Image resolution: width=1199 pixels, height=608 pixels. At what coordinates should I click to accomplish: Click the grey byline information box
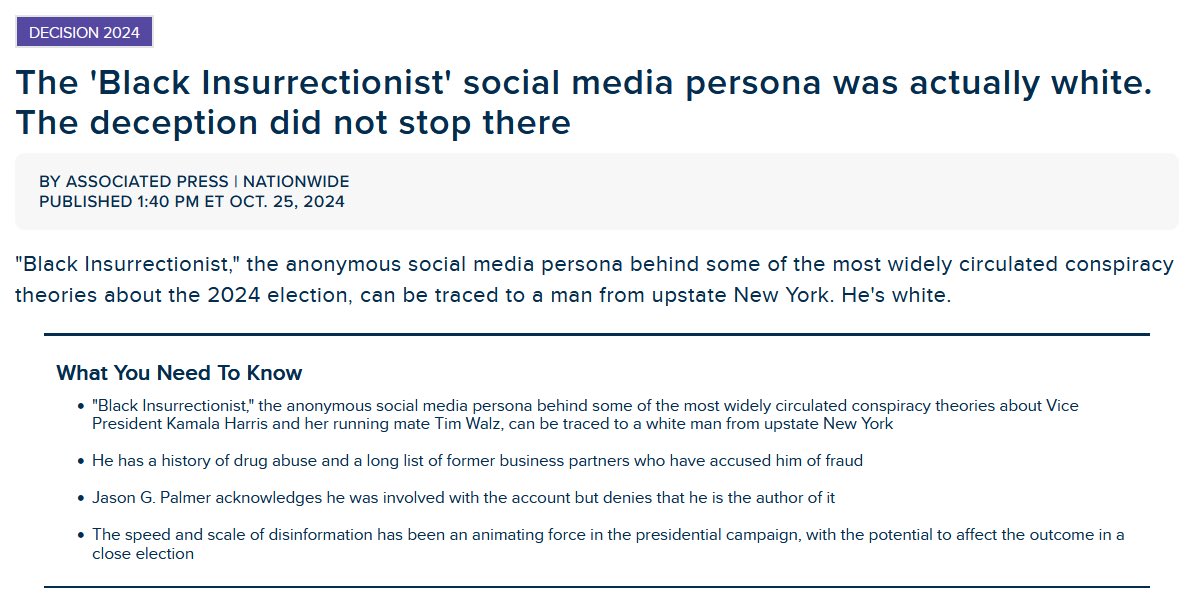[x=596, y=191]
